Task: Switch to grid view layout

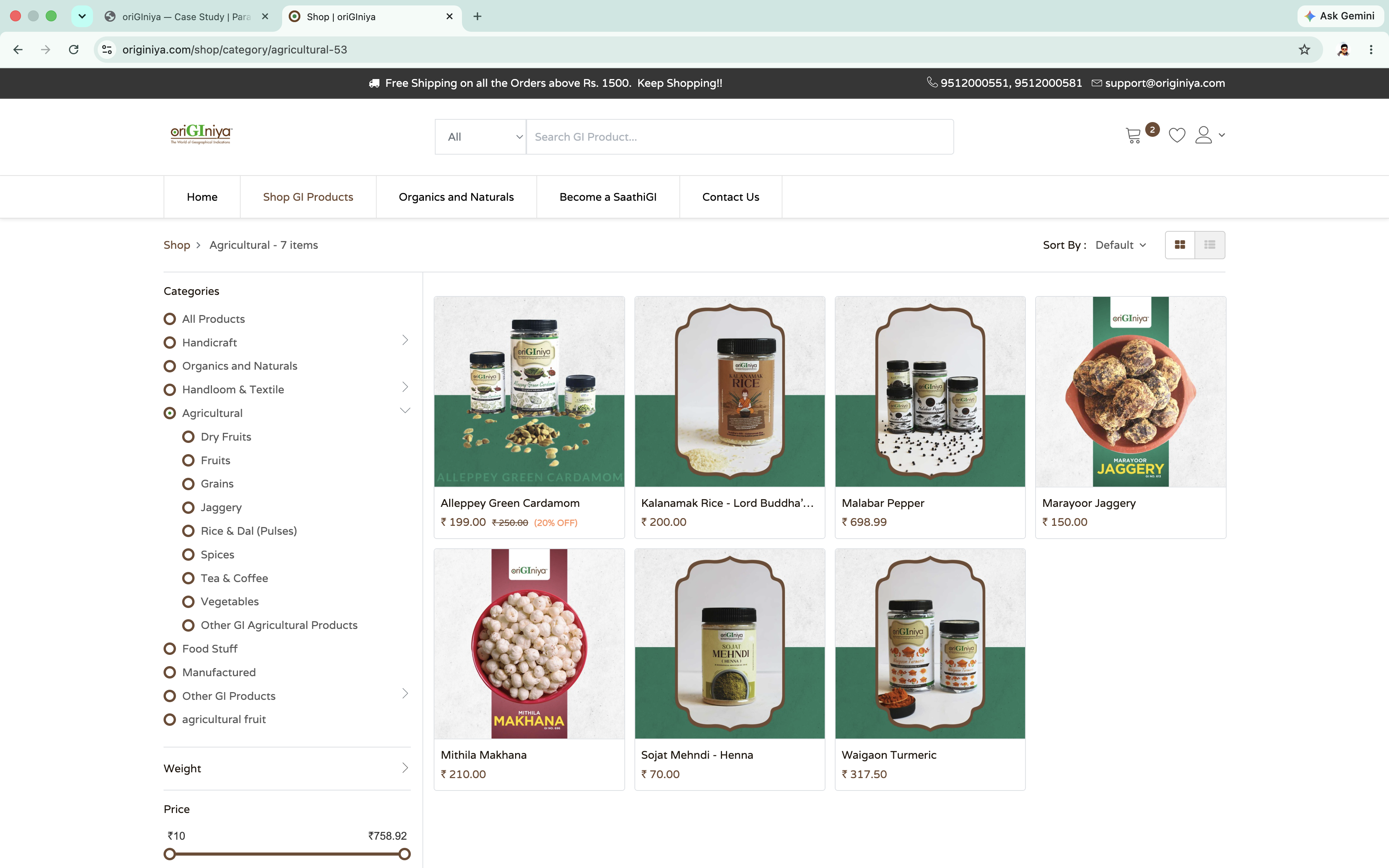Action: click(x=1179, y=245)
